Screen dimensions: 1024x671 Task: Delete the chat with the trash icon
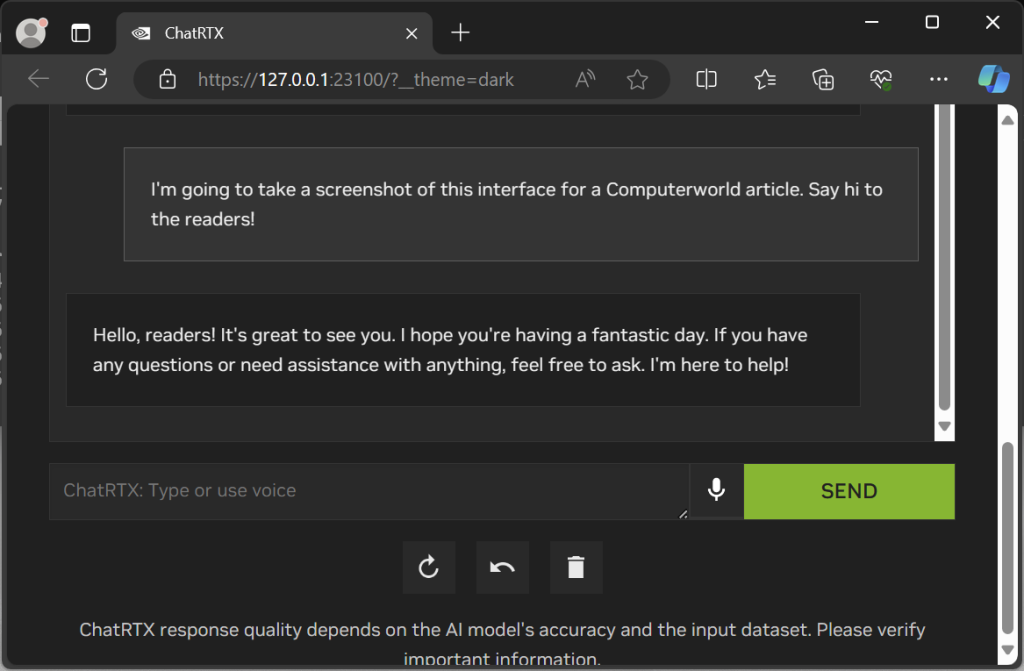pos(576,567)
